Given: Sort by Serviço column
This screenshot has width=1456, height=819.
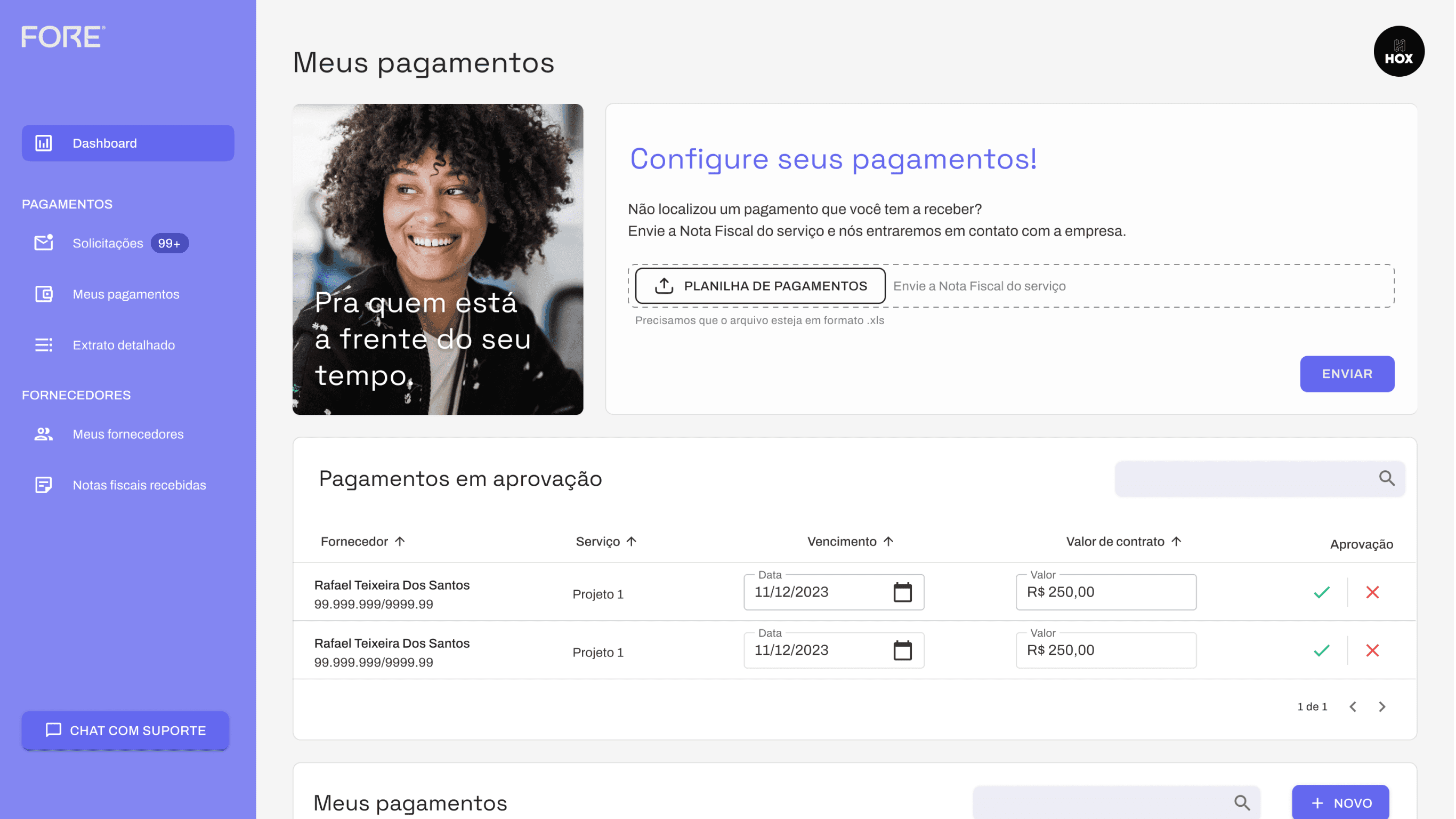Looking at the screenshot, I should point(606,541).
